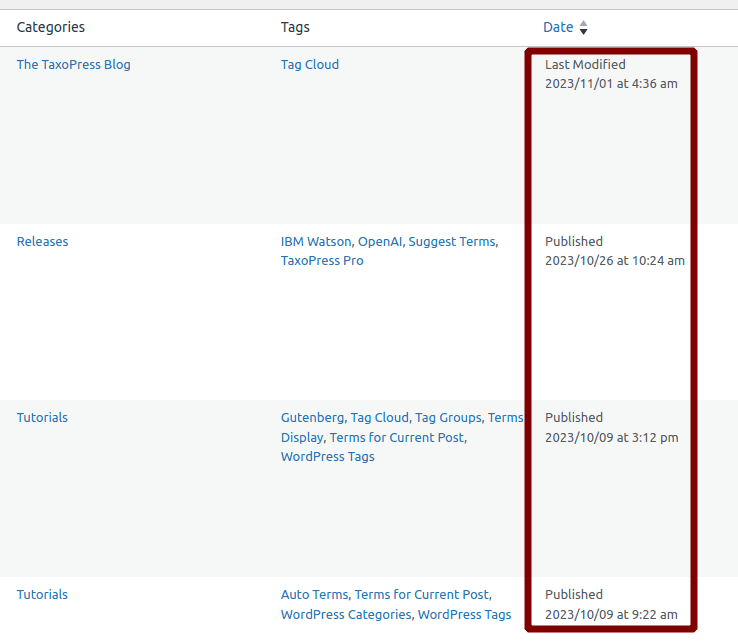
Task: Select date 2023/10/09 at 9:22 am
Action: click(611, 615)
